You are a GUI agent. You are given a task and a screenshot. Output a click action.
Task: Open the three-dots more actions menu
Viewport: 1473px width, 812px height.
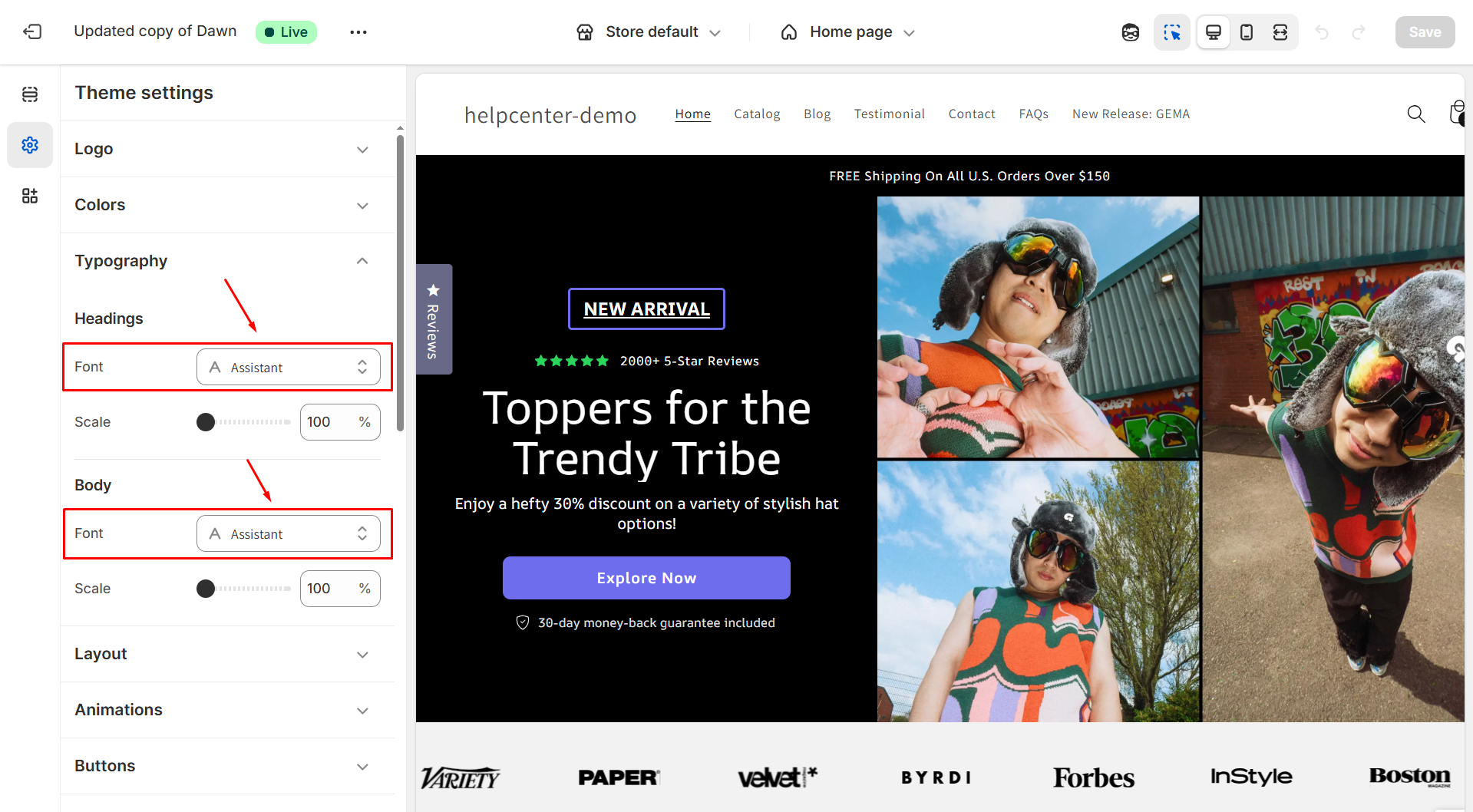coord(358,32)
